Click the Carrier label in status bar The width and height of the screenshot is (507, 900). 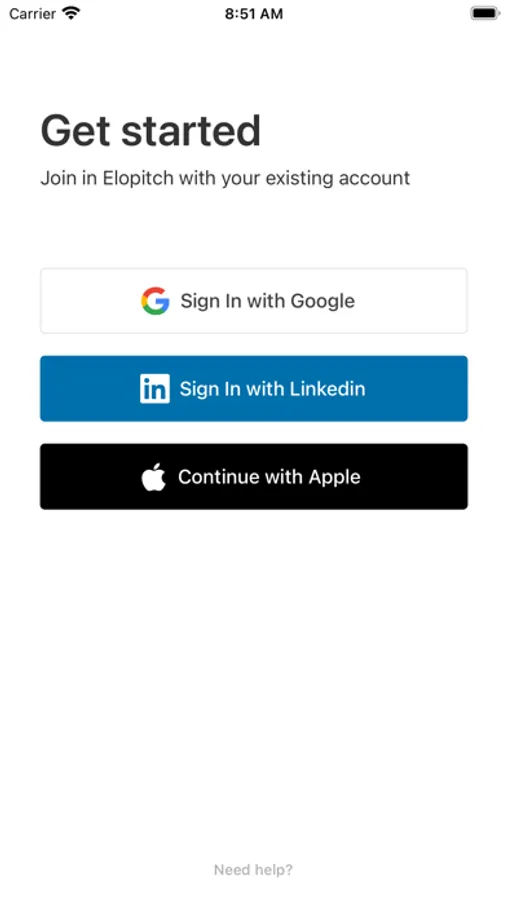[x=32, y=14]
